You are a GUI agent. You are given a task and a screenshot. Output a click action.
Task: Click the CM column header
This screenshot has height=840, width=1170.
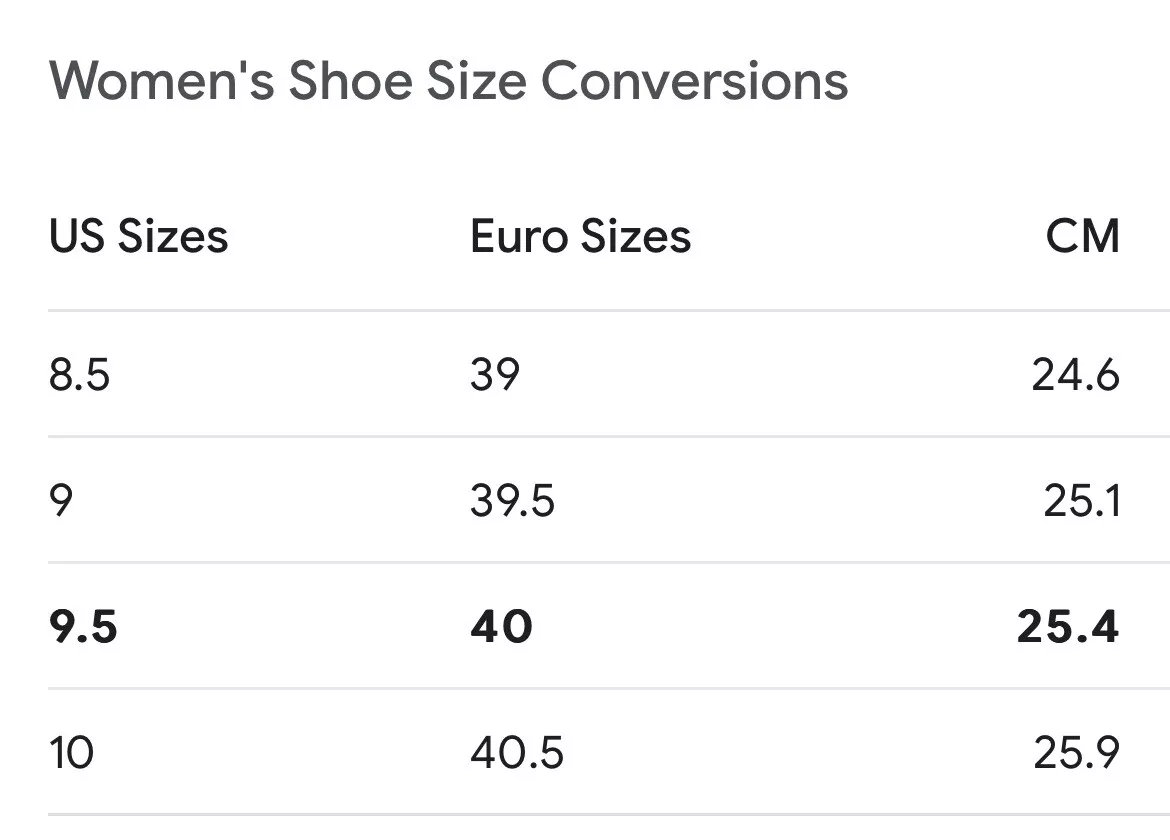tap(1082, 236)
